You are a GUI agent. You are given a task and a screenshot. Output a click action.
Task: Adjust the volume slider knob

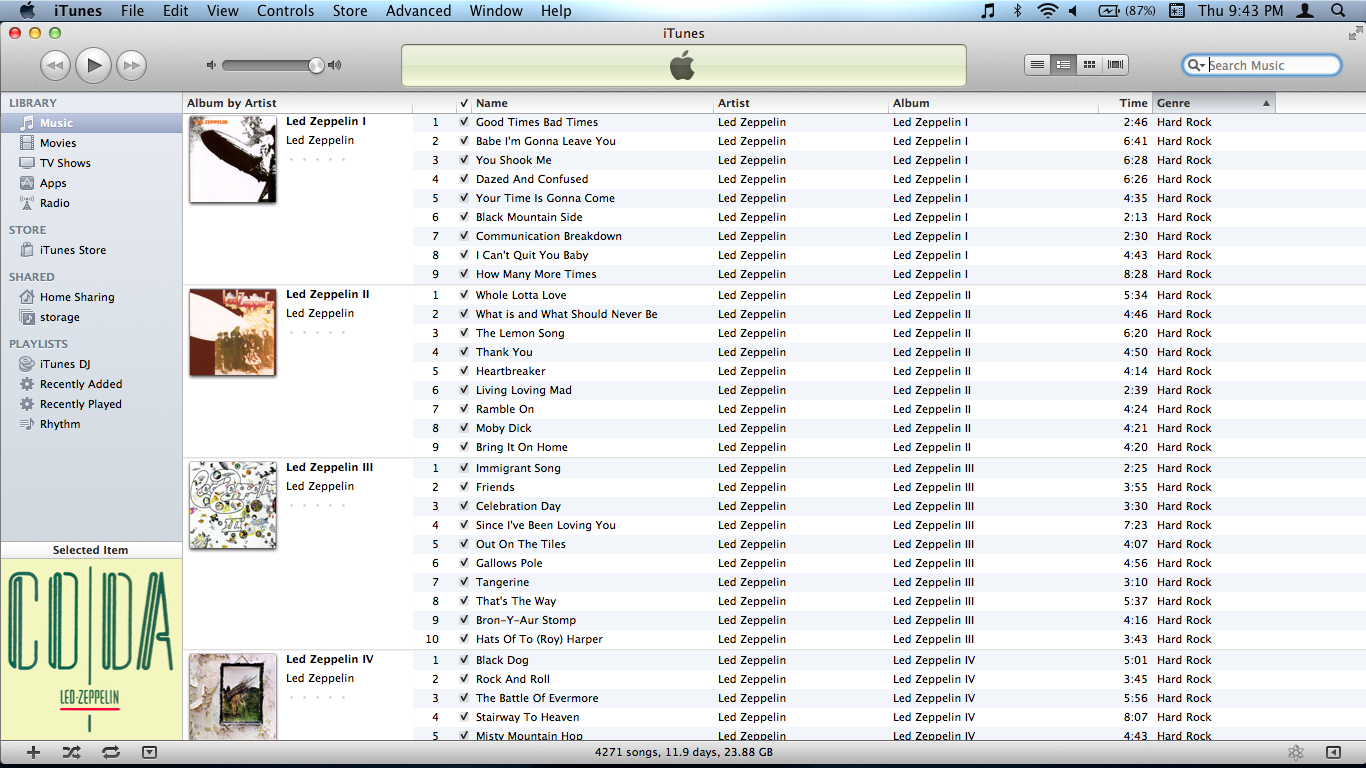tap(316, 65)
